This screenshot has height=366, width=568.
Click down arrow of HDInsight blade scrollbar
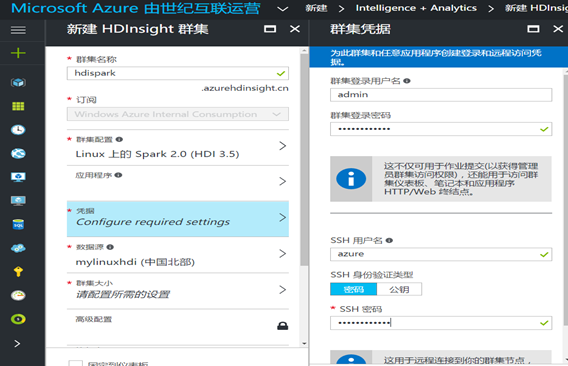[x=304, y=343]
